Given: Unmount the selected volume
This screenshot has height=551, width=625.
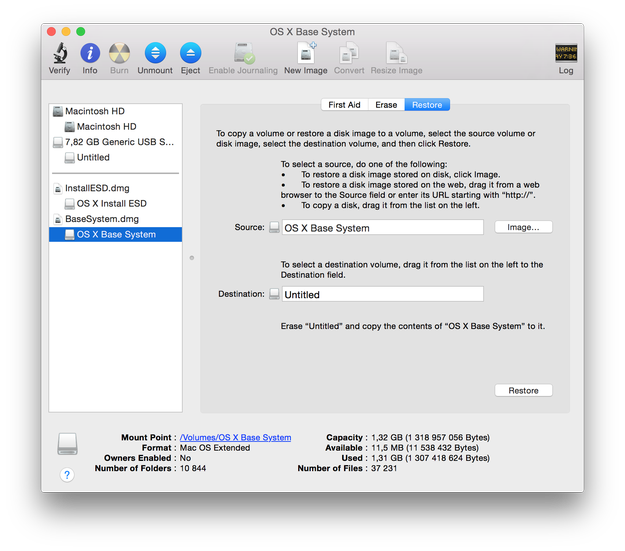Looking at the screenshot, I should coord(155,53).
